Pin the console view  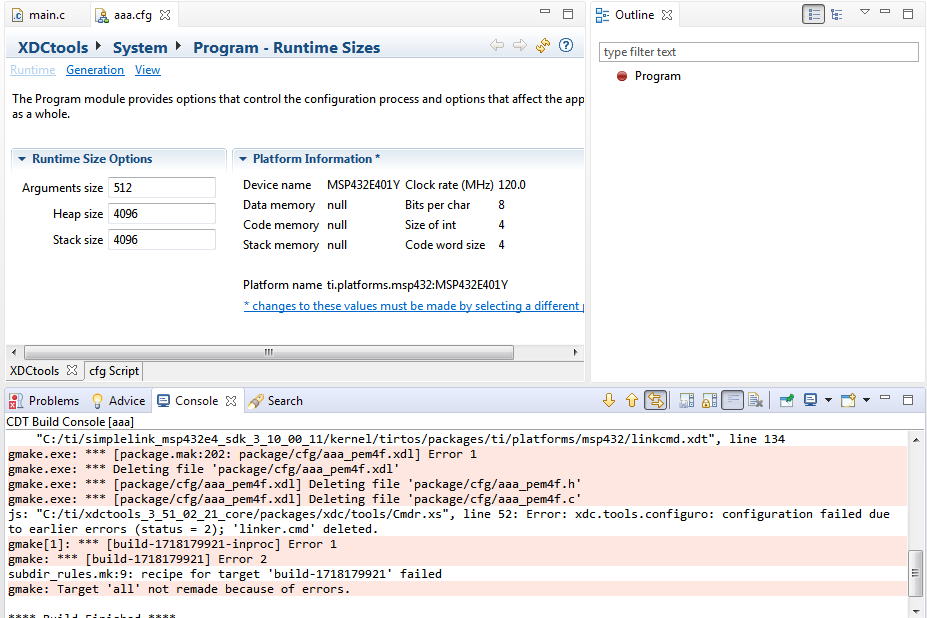pyautogui.click(x=787, y=401)
